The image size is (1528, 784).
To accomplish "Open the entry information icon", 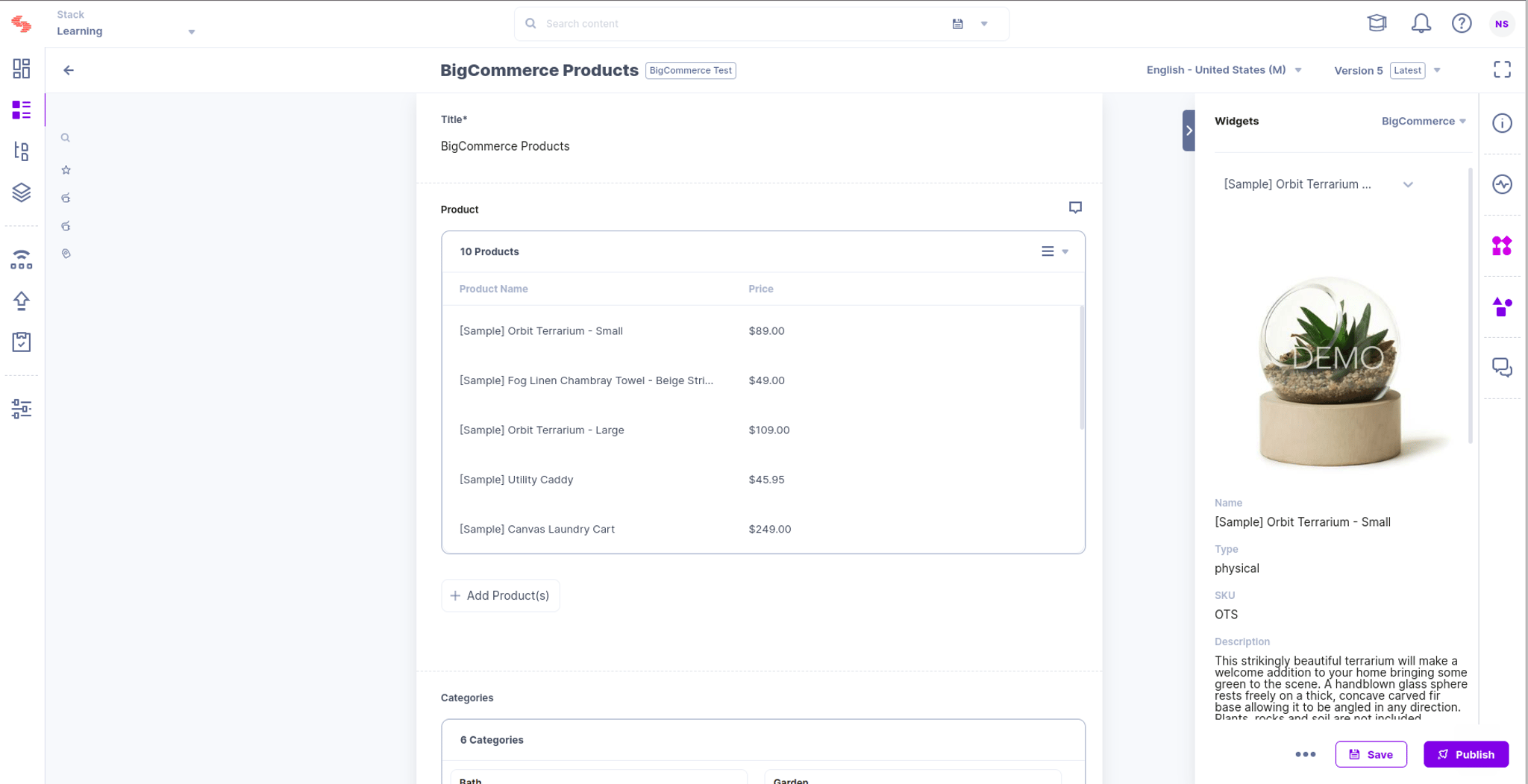I will (1502, 123).
